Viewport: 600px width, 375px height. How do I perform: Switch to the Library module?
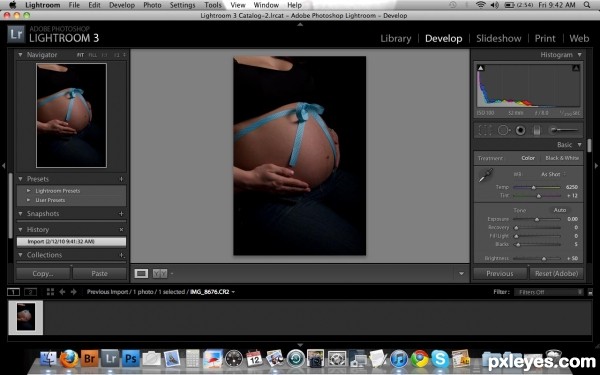tap(396, 39)
